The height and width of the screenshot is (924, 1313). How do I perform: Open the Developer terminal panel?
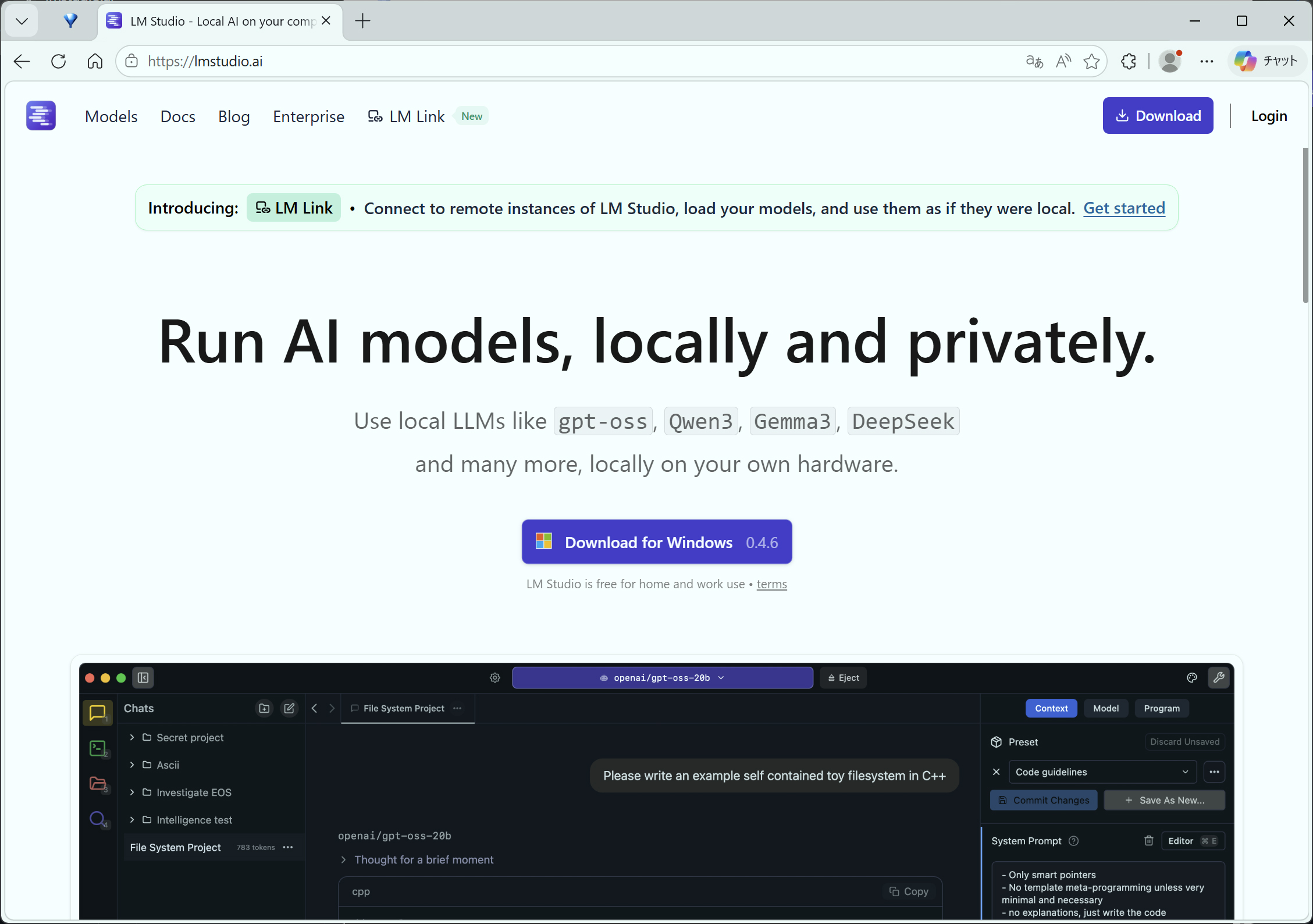coord(98,749)
